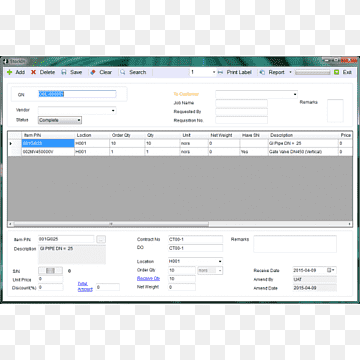360x360 pixels.
Task: Click the Yes cell in Have SN column
Action: click(x=254, y=152)
